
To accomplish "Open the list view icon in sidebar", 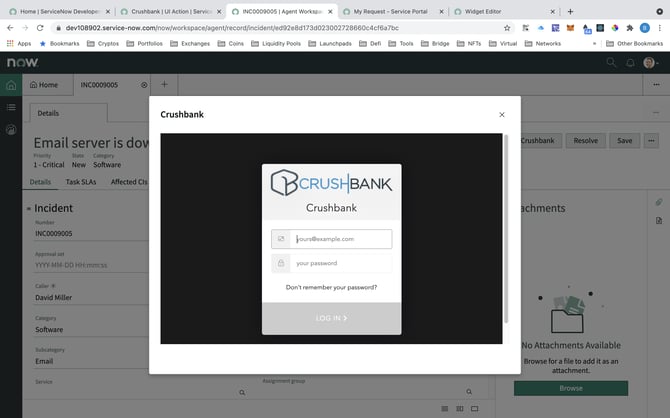I will pyautogui.click(x=11, y=107).
